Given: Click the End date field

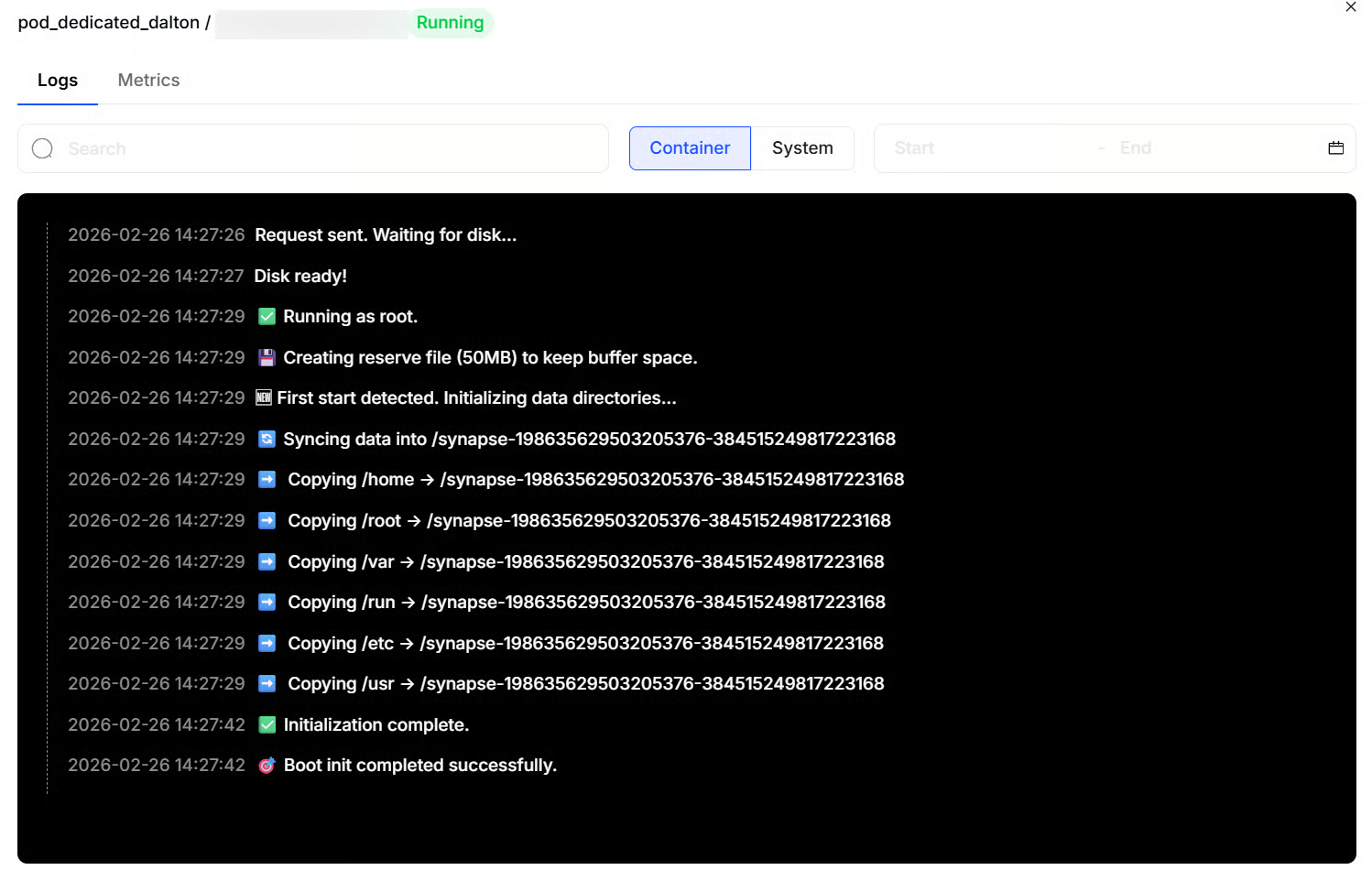Looking at the screenshot, I should 1191,148.
